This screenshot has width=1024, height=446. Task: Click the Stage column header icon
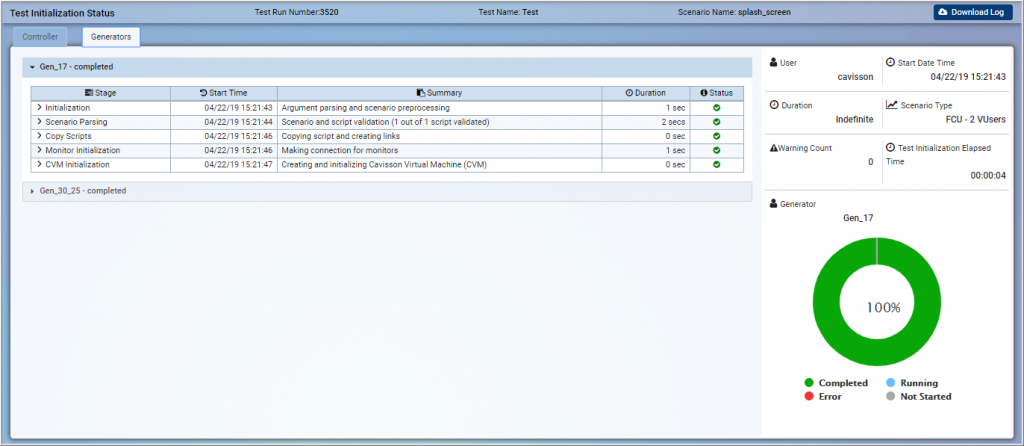click(x=89, y=93)
